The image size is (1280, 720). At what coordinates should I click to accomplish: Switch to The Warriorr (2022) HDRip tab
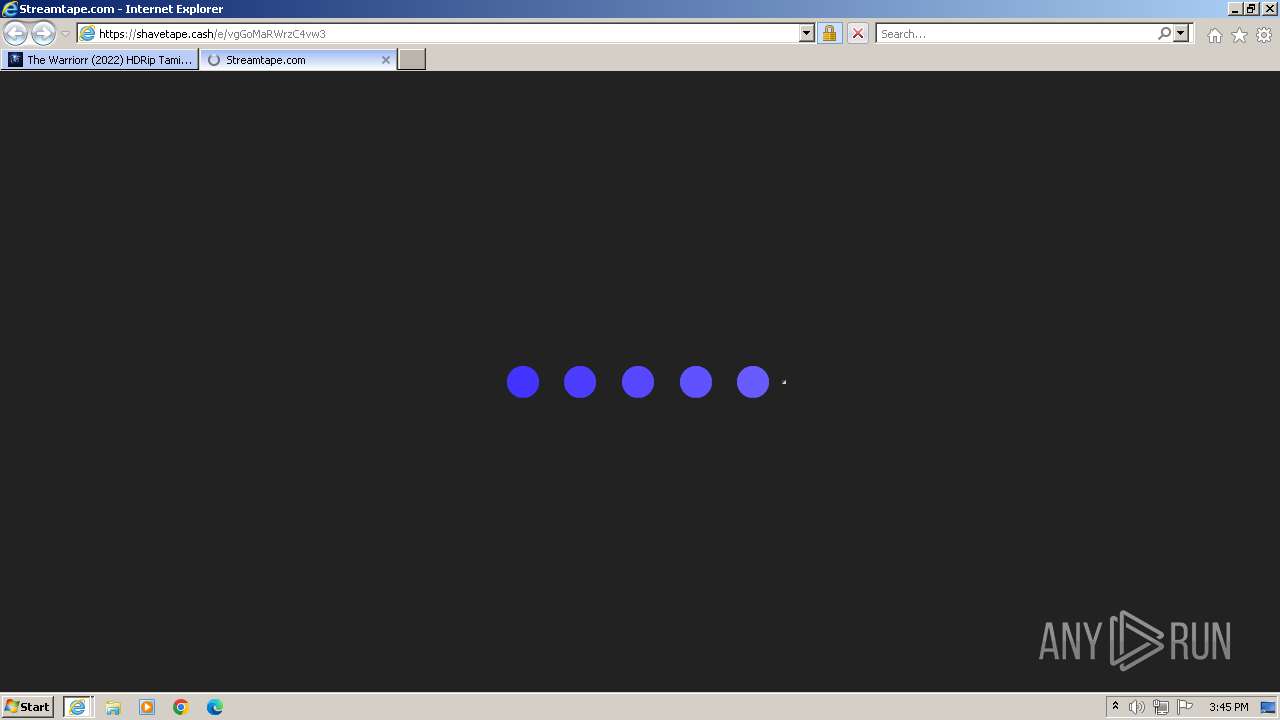pyautogui.click(x=100, y=60)
